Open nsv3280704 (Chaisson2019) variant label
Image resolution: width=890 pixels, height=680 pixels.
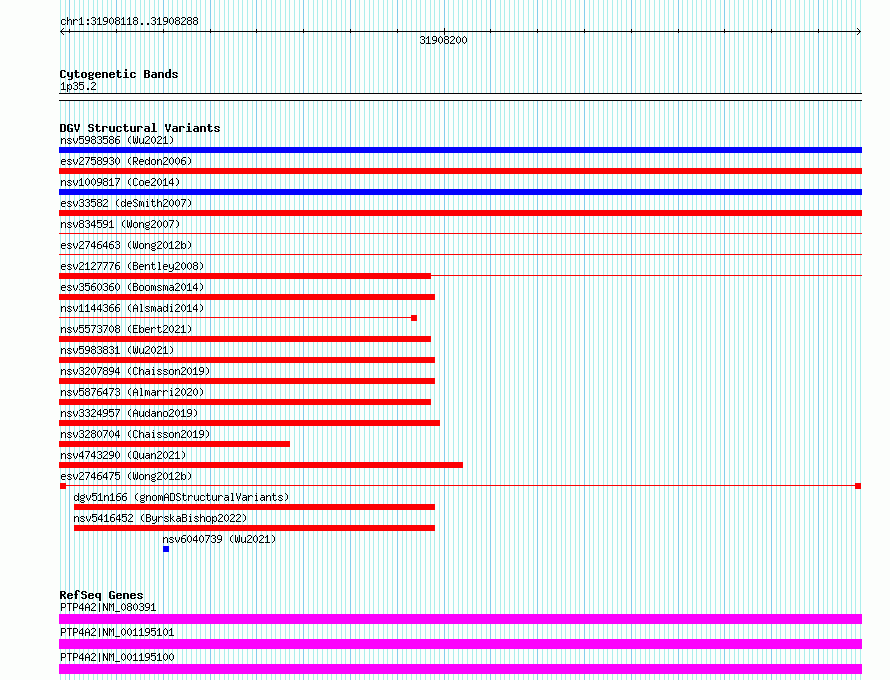coord(135,434)
